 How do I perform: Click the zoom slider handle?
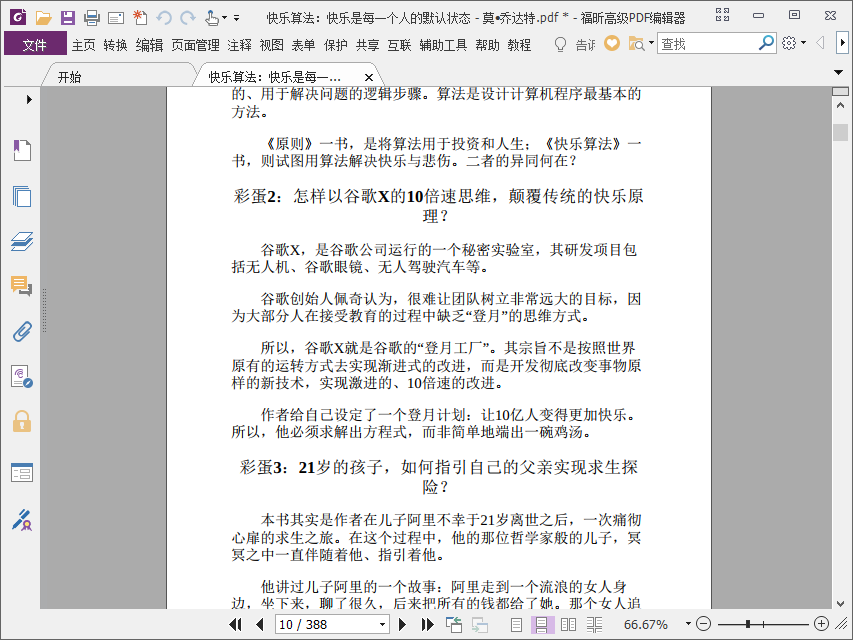(749, 624)
